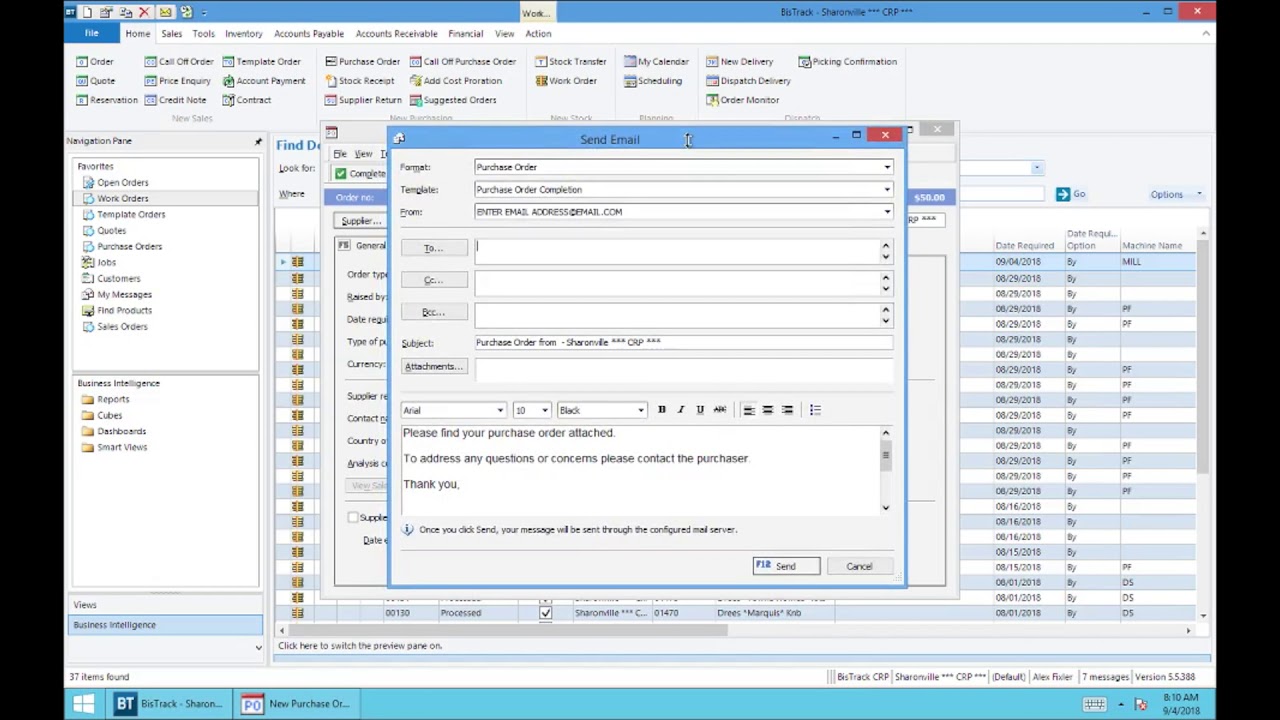
Task: Open Stock Receipt from ribbon
Action: (359, 81)
